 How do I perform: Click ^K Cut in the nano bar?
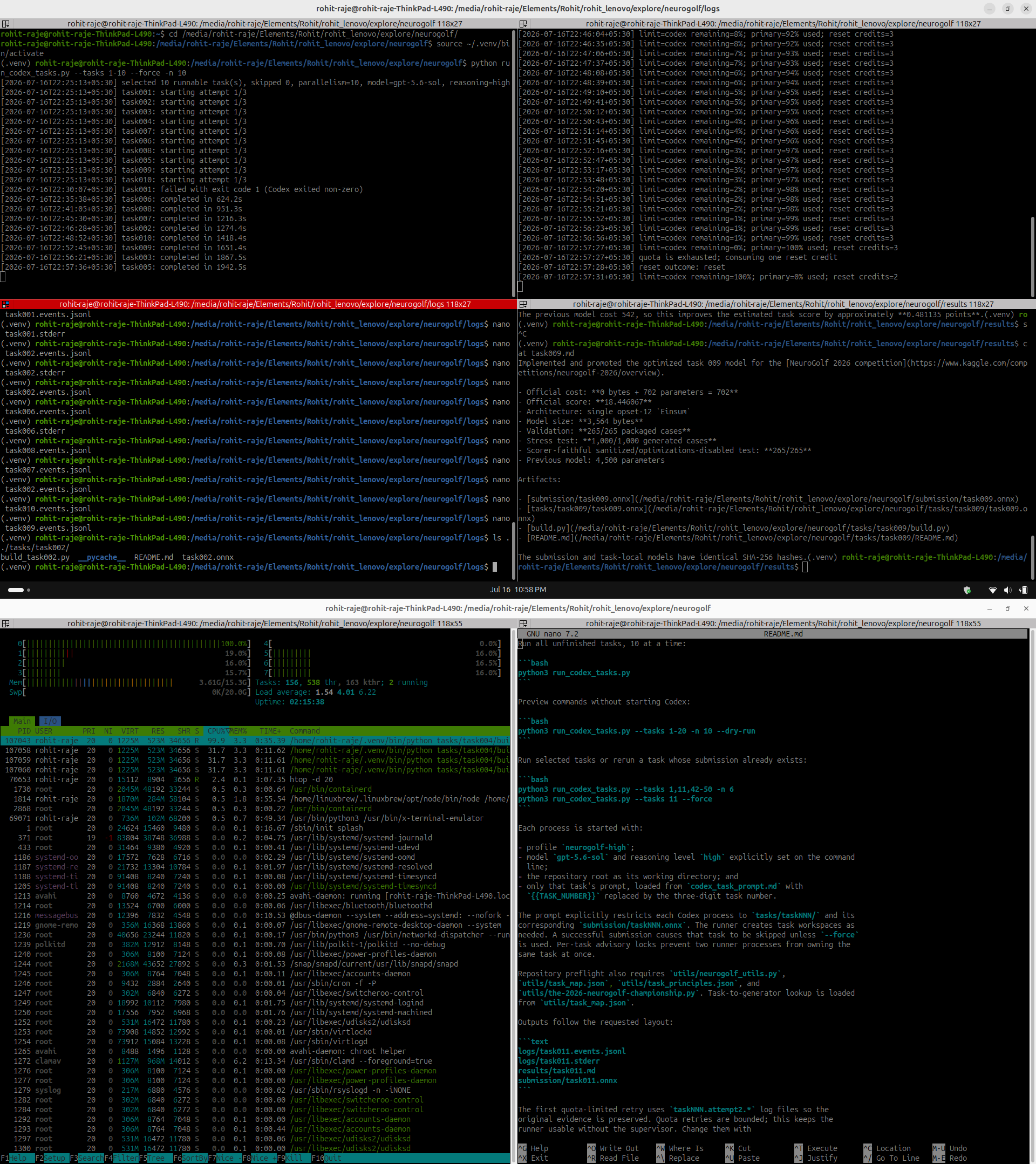tap(738, 1148)
